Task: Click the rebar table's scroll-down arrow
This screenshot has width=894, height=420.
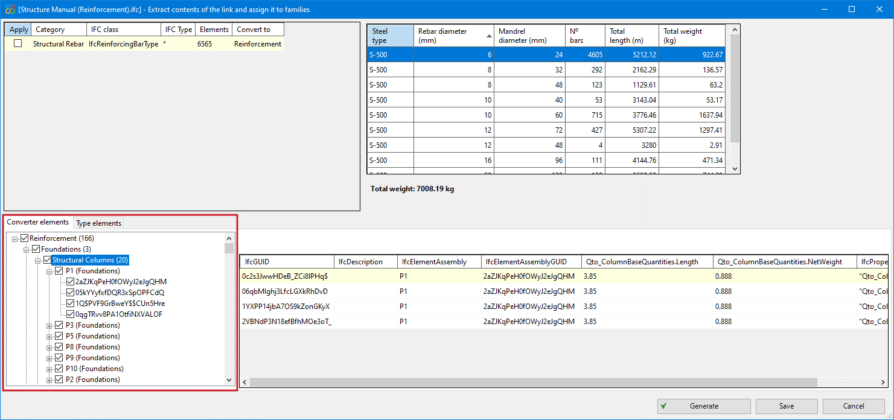Action: [x=734, y=169]
